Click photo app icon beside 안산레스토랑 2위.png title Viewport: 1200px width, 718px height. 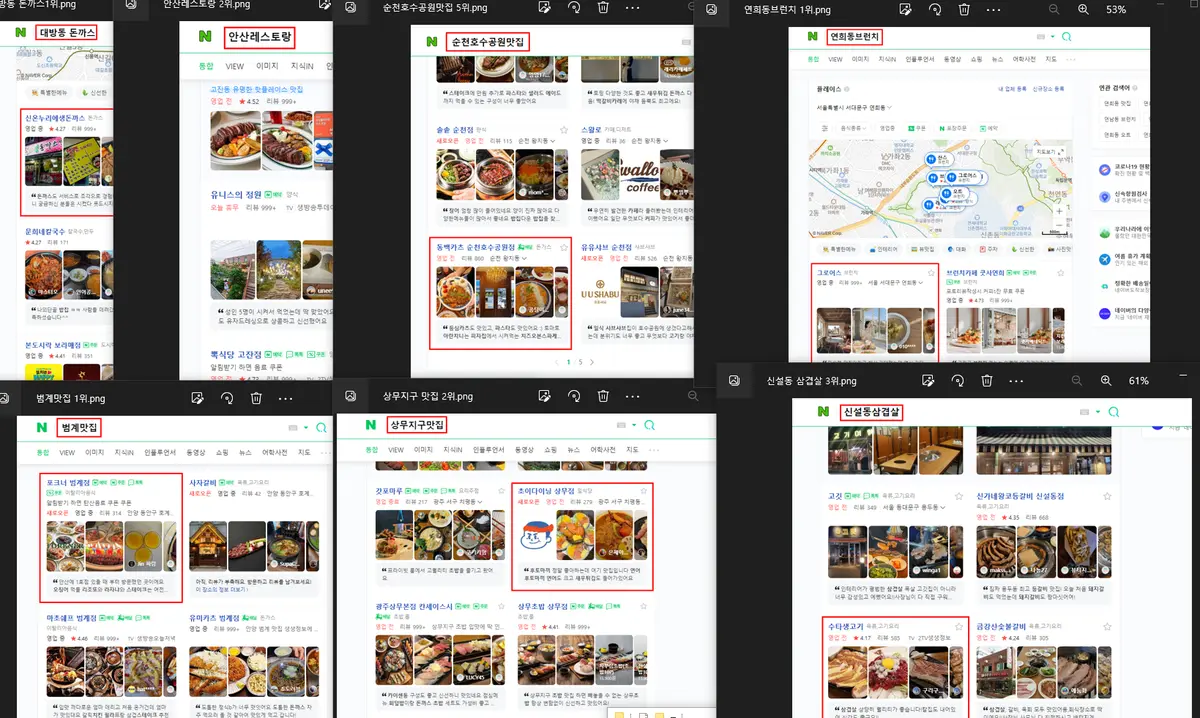[x=132, y=5]
